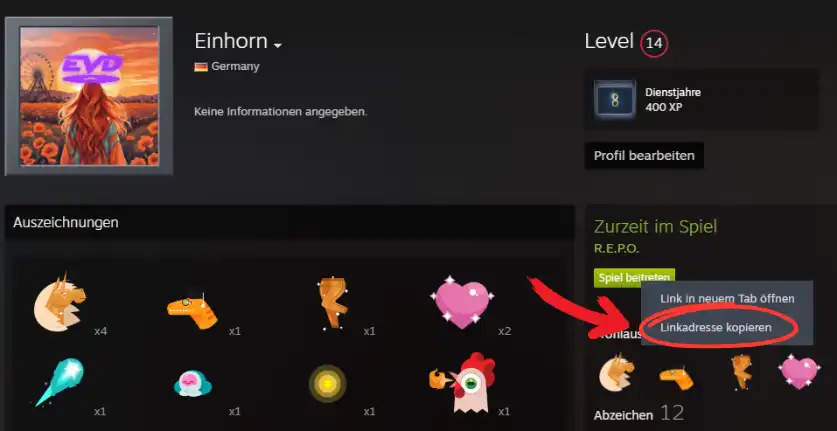837x431 pixels.
Task: Click the green Spiel beitreten button
Action: click(634, 278)
